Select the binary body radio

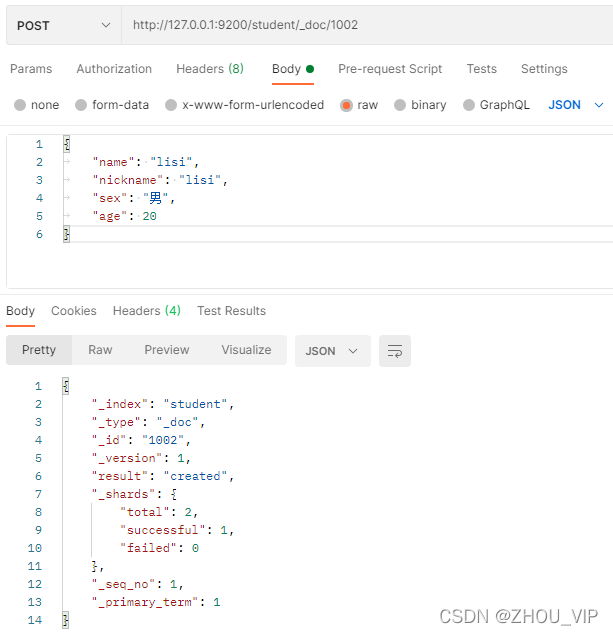coord(400,105)
